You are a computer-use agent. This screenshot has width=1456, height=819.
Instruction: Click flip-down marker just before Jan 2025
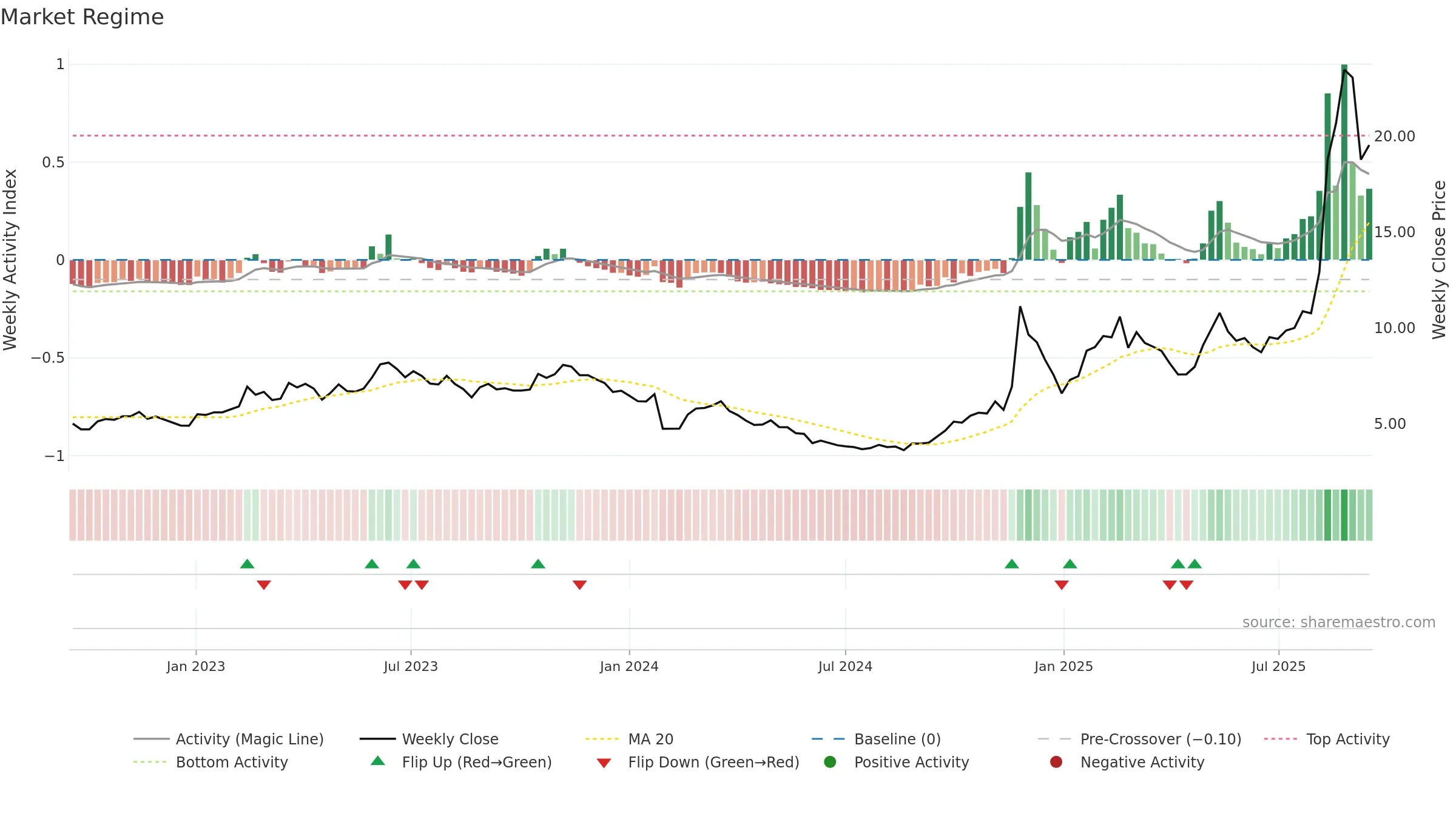[x=1061, y=585]
